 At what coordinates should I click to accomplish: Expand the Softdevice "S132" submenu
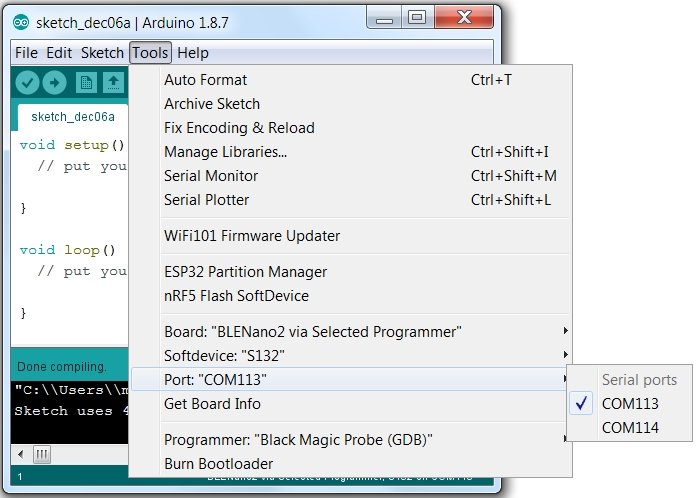[351, 356]
